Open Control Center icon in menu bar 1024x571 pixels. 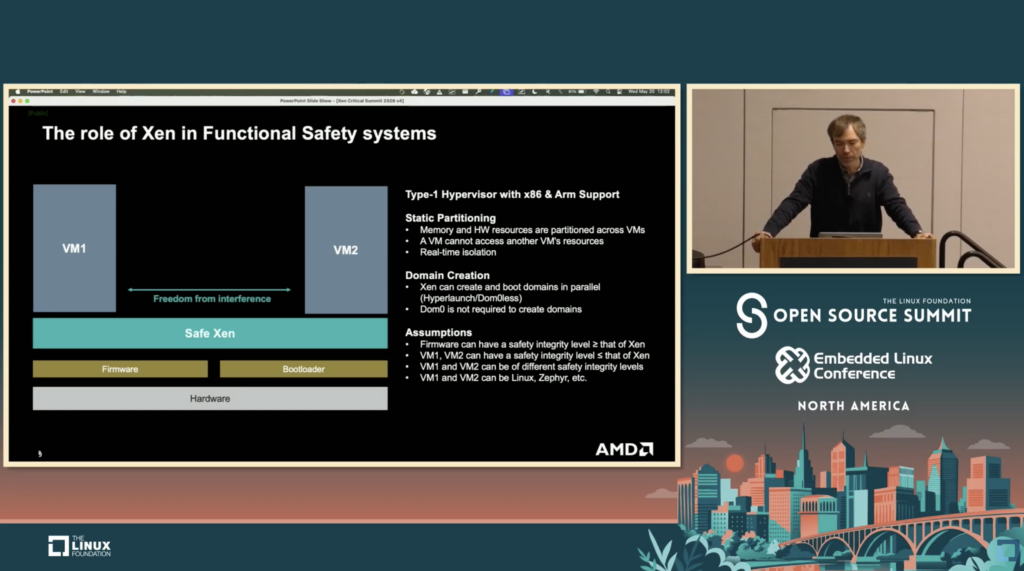click(619, 91)
